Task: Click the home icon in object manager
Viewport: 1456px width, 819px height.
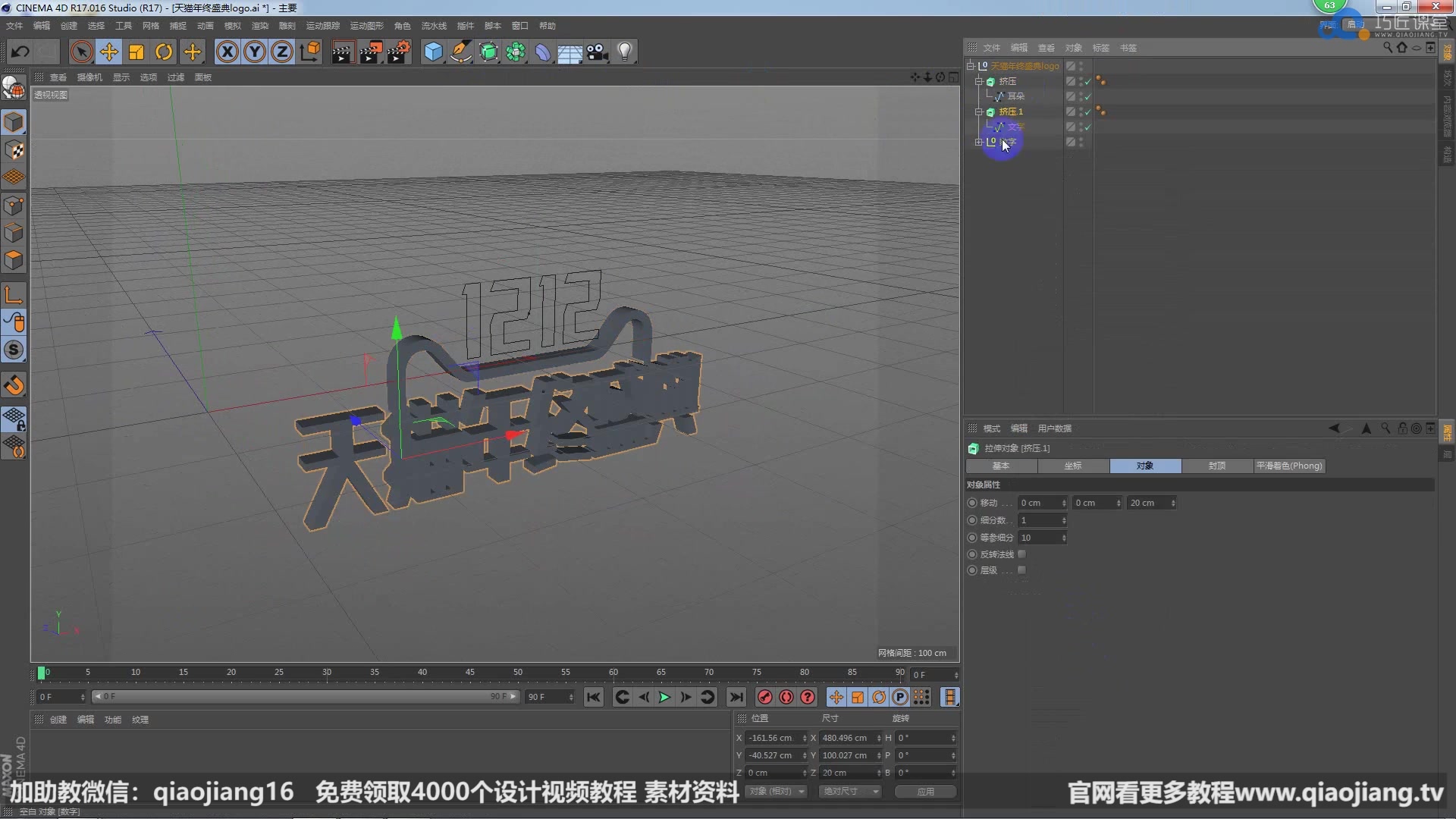Action: pos(1401,48)
